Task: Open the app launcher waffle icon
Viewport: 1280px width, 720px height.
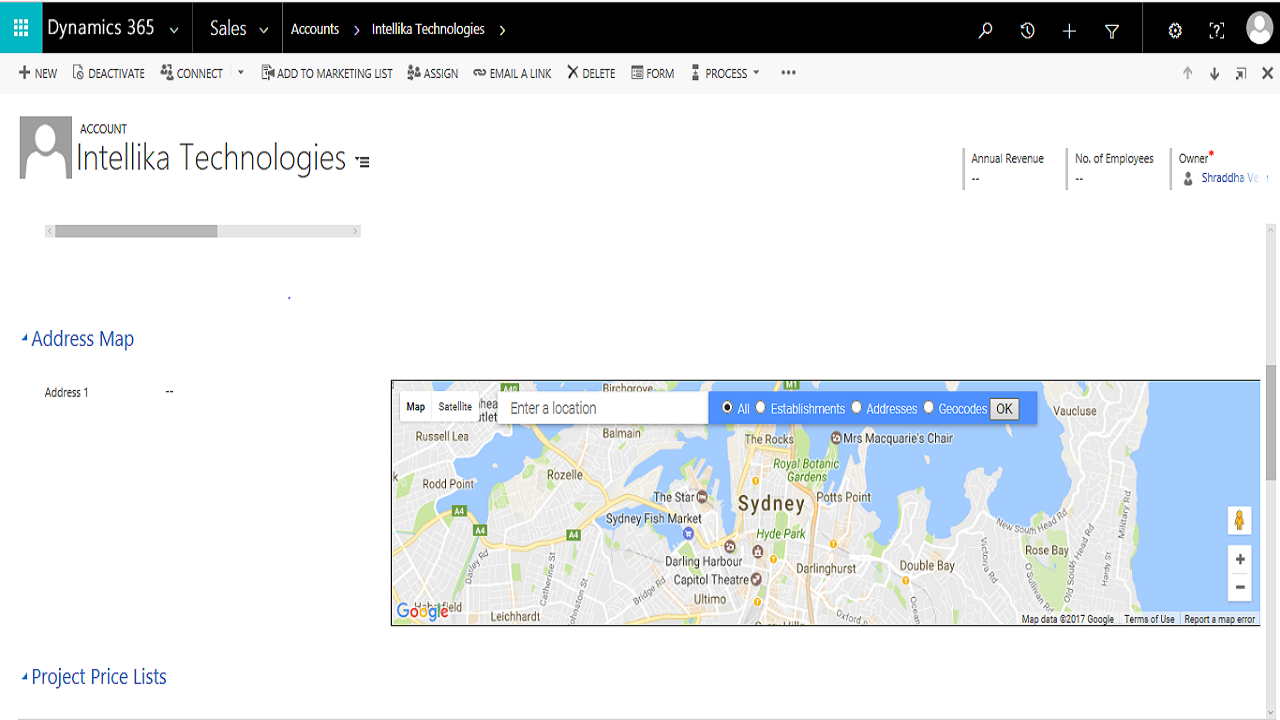Action: (x=21, y=27)
